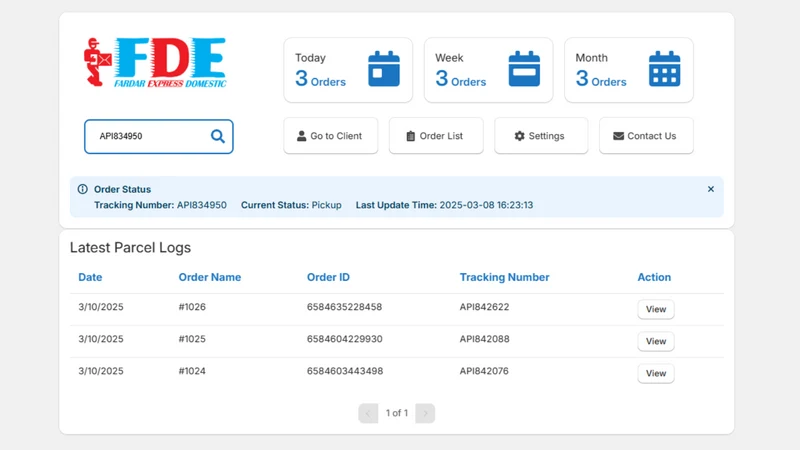The height and width of the screenshot is (450, 800).
Task: Click the Order ID column header
Action: 328,277
